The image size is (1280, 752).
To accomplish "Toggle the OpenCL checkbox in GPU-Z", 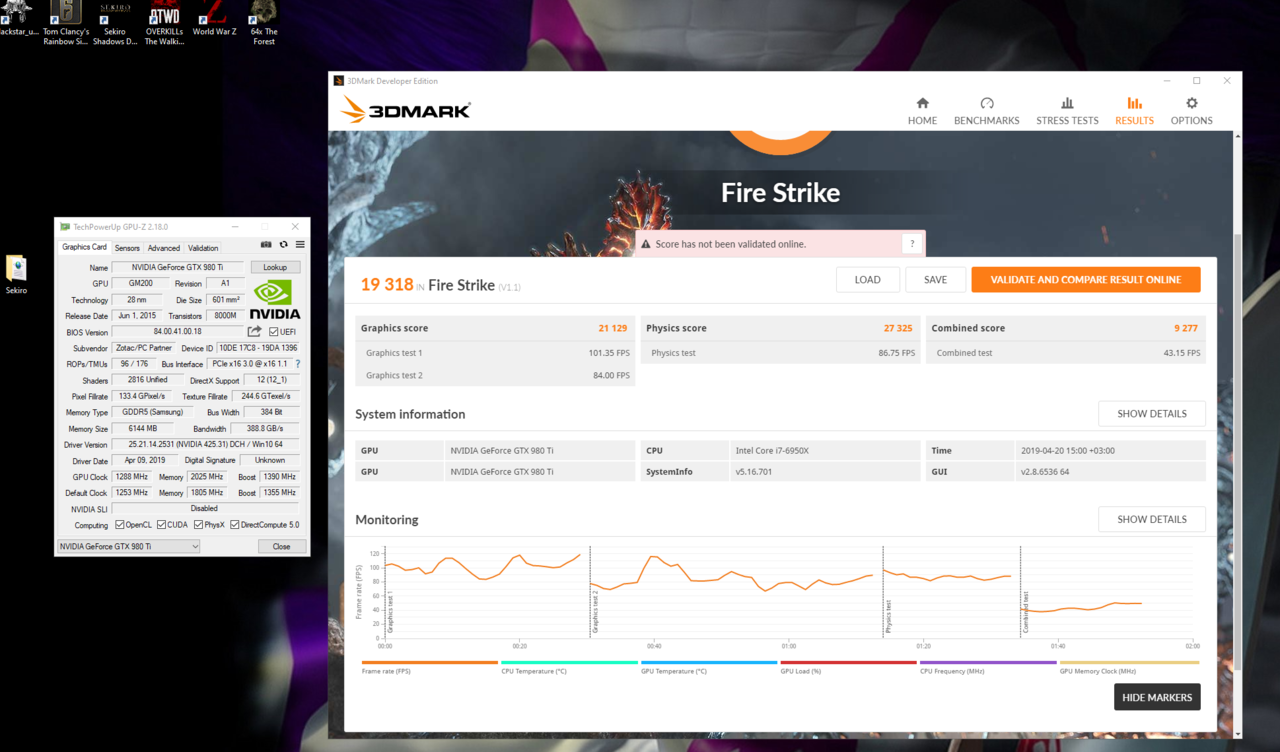I will click(120, 525).
